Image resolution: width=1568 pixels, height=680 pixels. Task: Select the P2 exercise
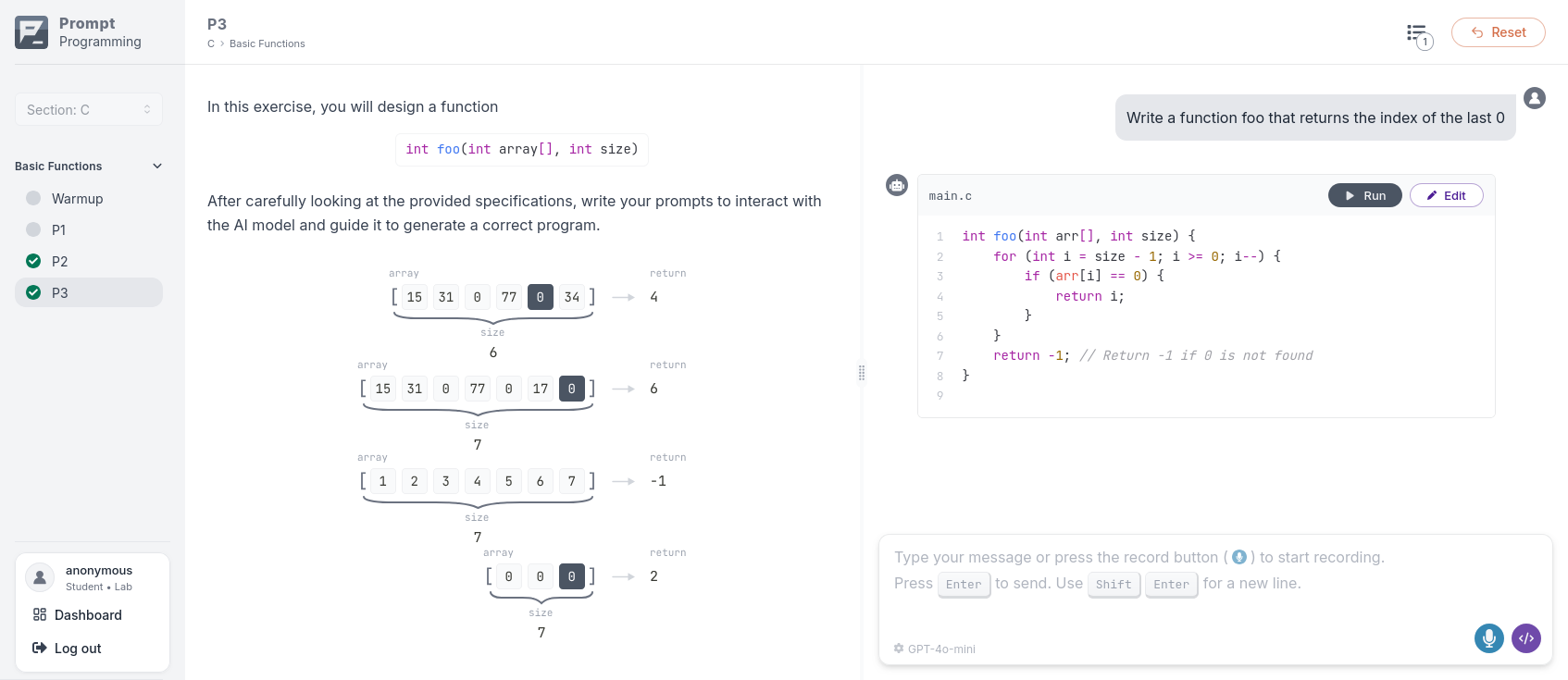click(89, 261)
